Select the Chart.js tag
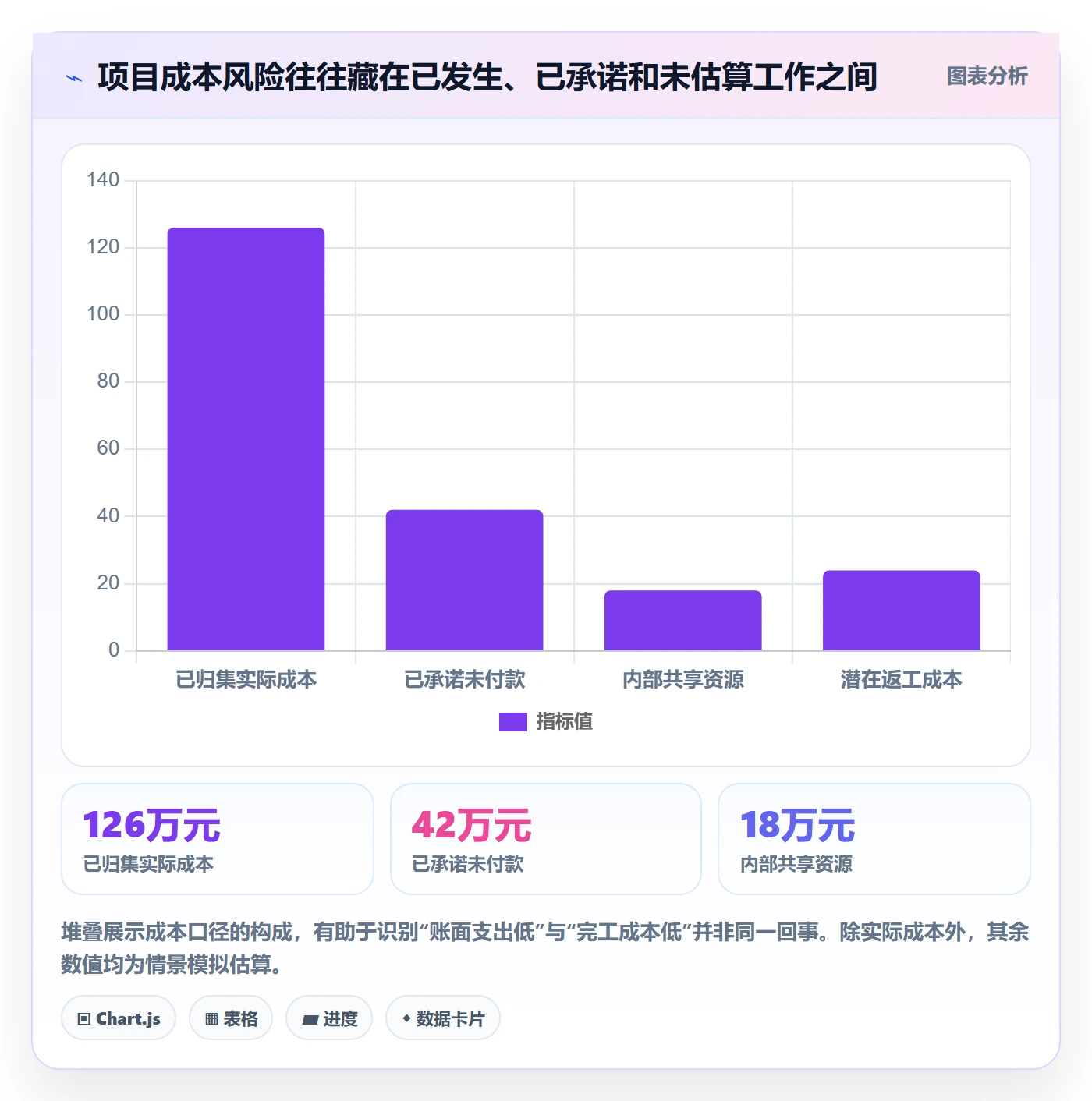This screenshot has width=1092, height=1101. click(x=119, y=1018)
